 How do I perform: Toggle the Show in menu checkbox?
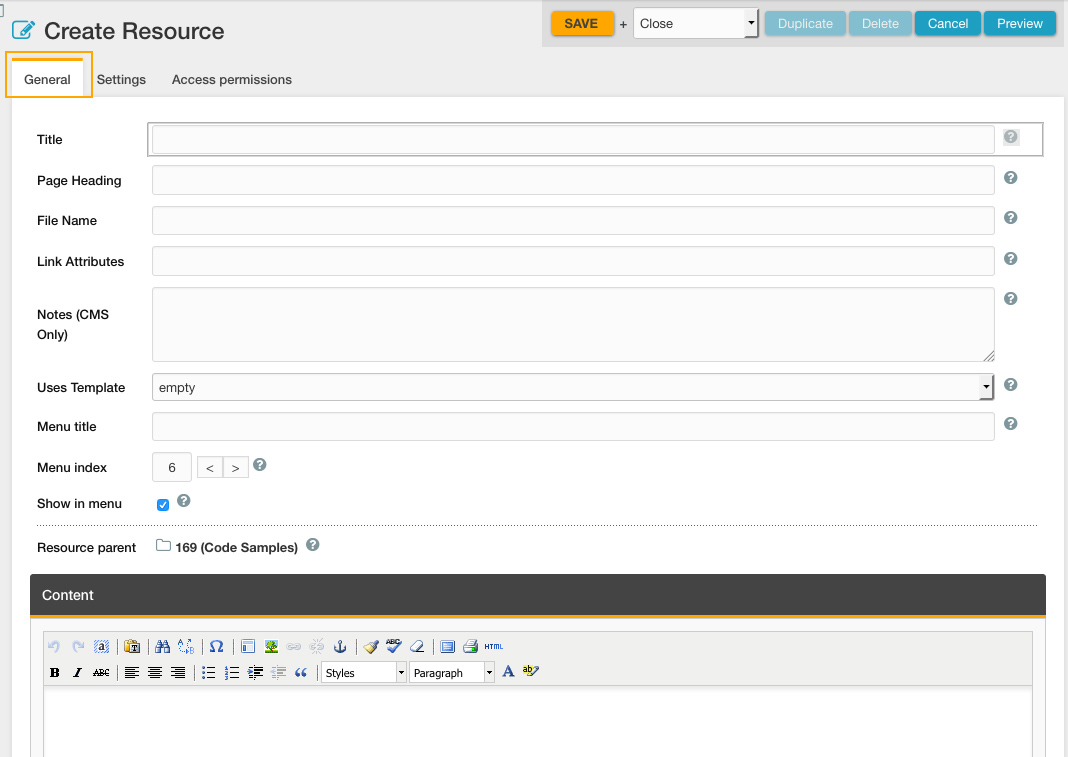point(163,505)
